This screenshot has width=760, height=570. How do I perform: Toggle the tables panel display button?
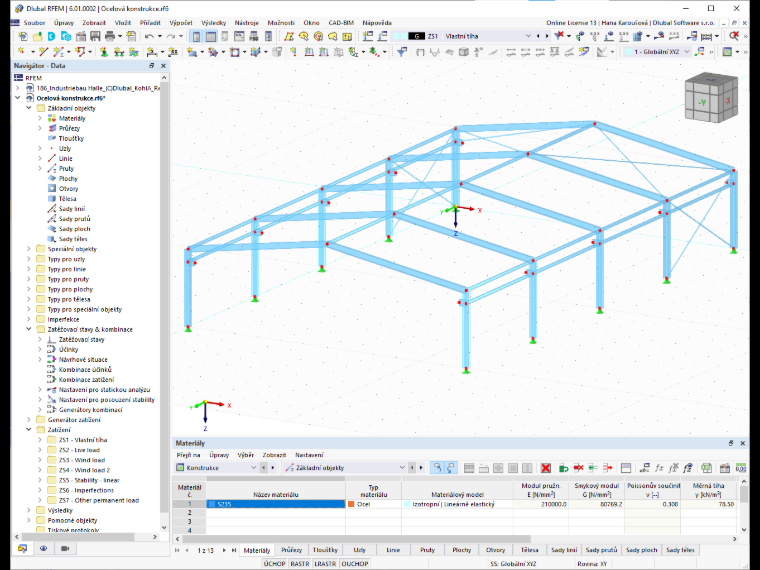coord(211,36)
